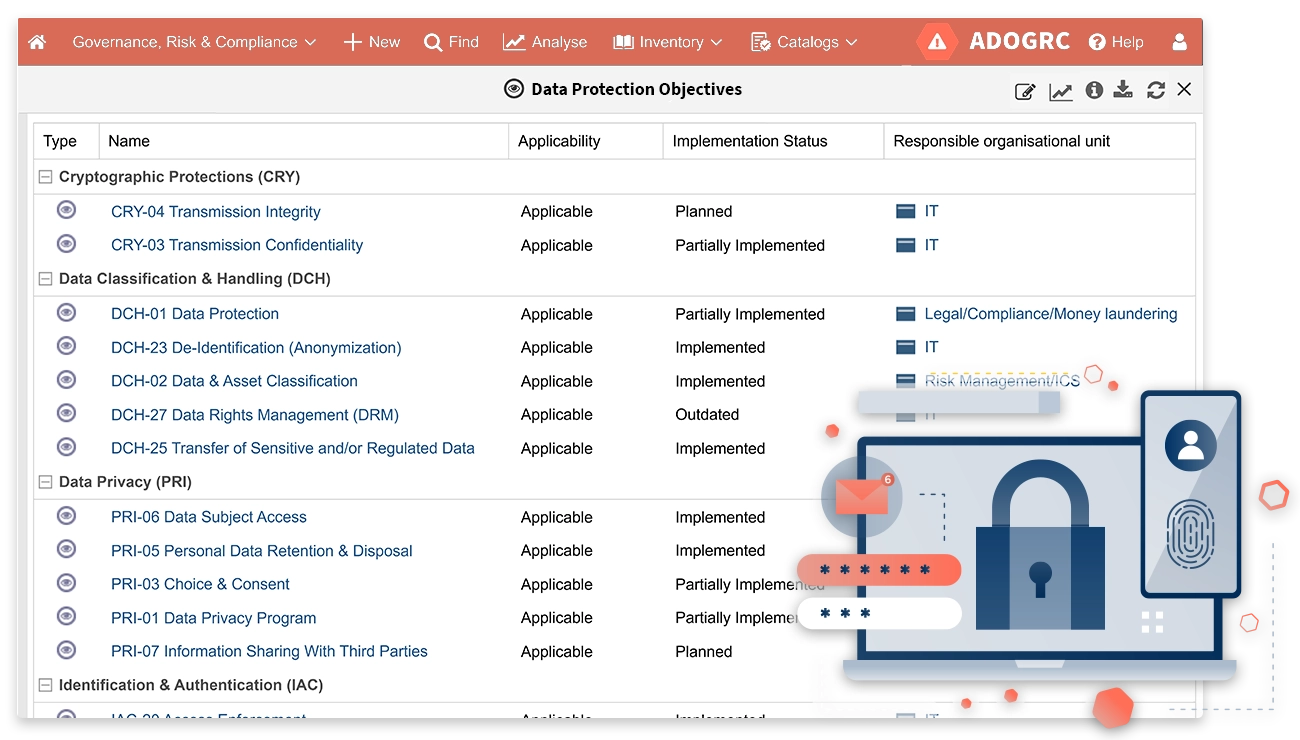Close the Data Protection Objectives panel

click(1184, 90)
